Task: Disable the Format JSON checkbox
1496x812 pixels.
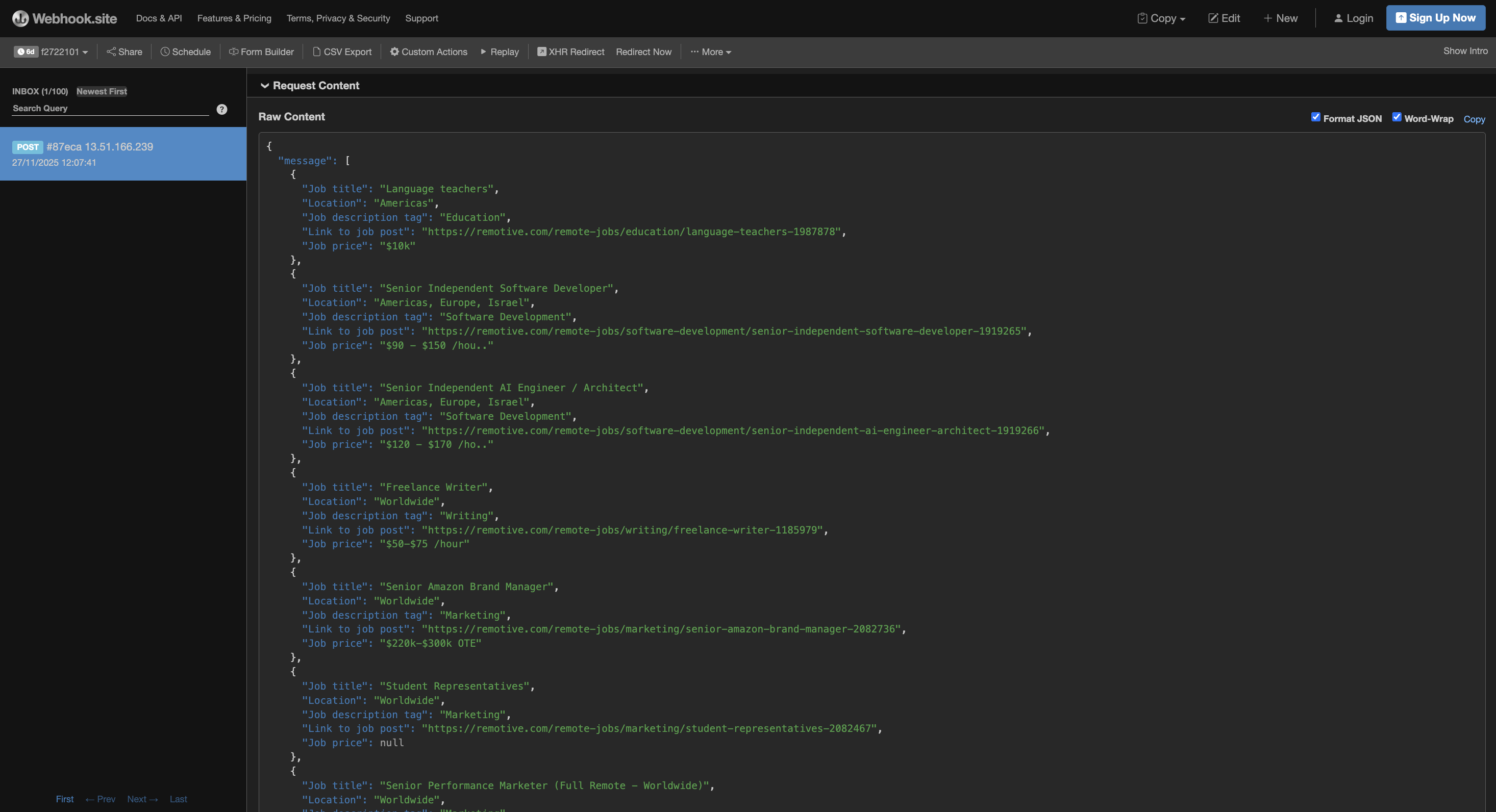Action: click(1316, 117)
